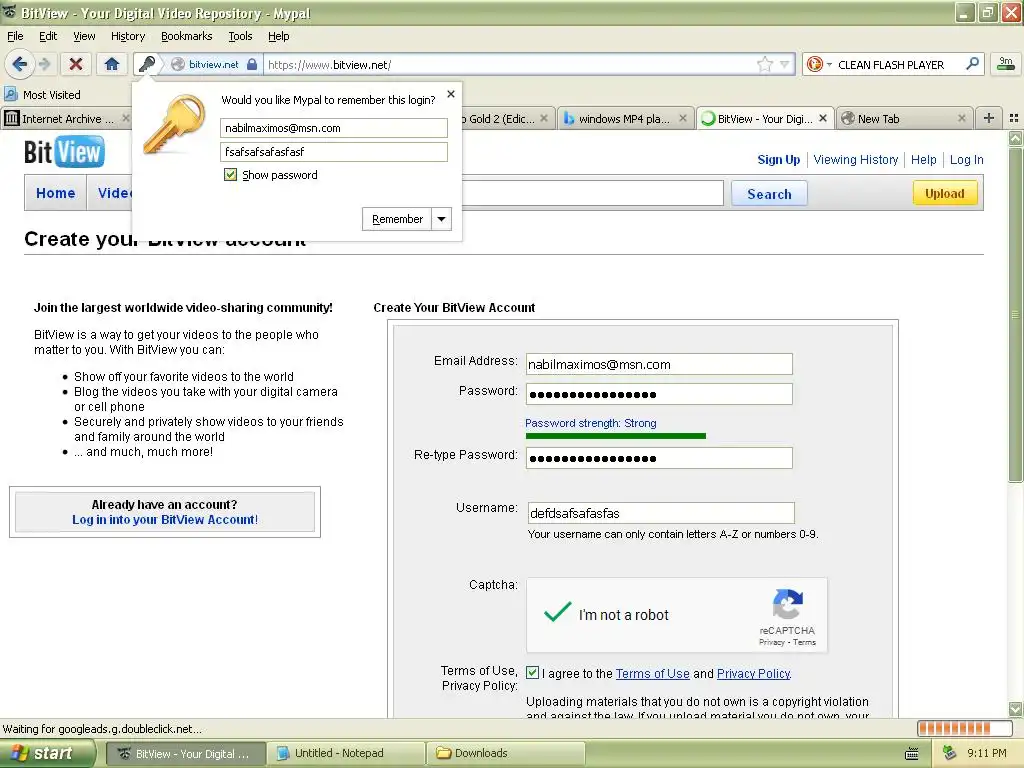Go back with the Back arrow
Viewport: 1024px width, 768px height.
(x=19, y=64)
